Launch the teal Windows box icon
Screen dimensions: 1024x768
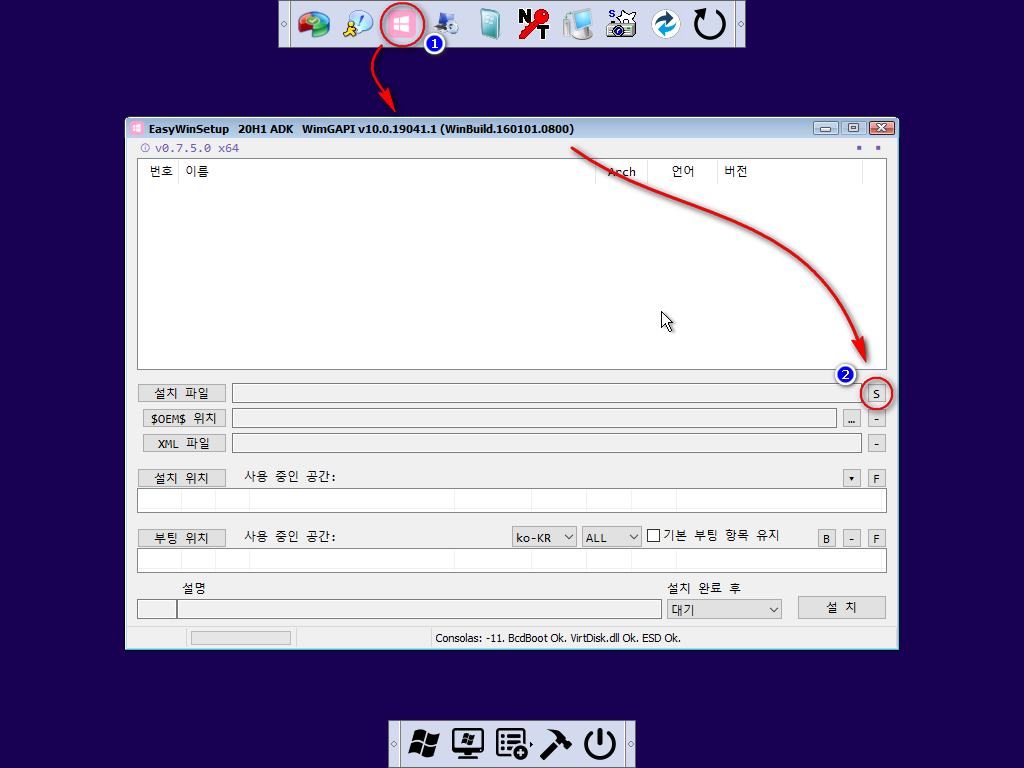click(x=490, y=24)
